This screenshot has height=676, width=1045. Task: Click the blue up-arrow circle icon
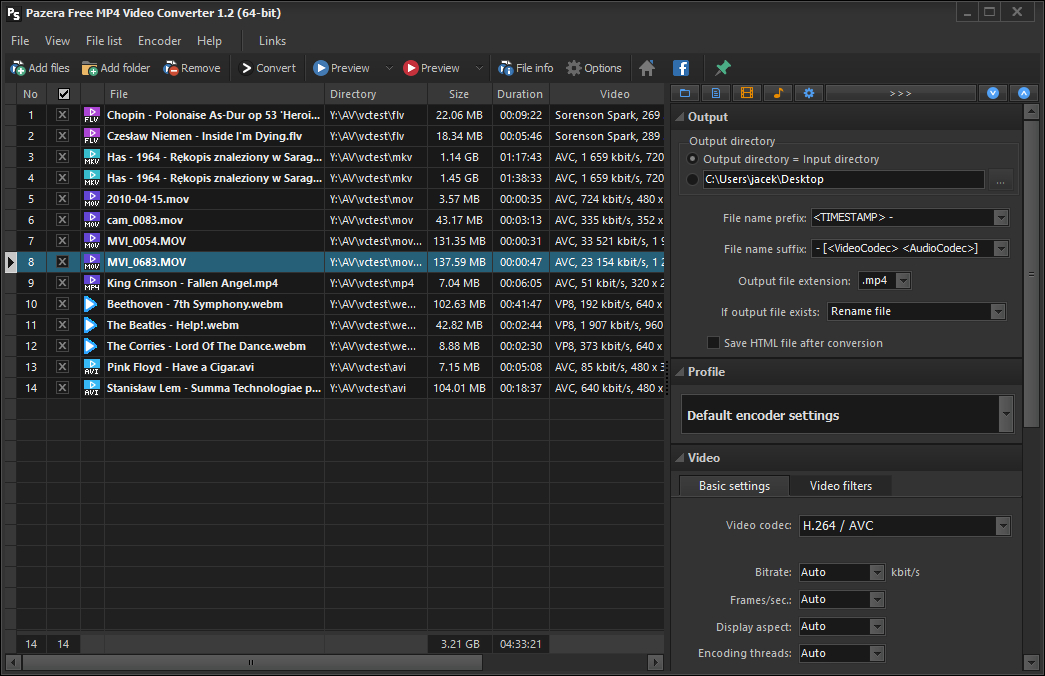(1024, 93)
